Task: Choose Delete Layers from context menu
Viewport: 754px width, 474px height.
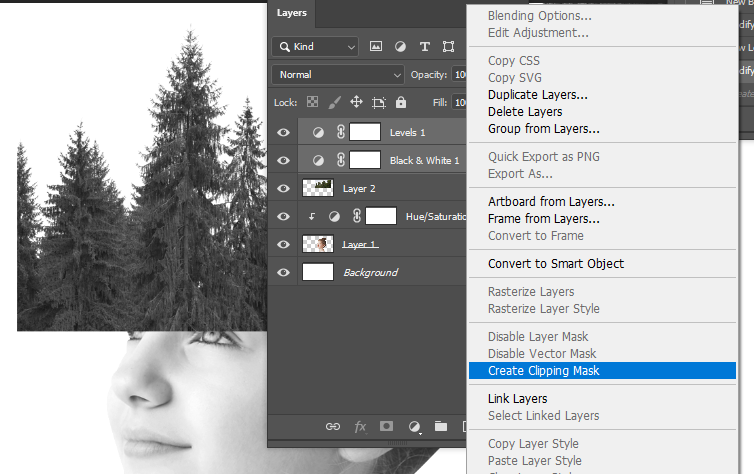Action: click(525, 112)
